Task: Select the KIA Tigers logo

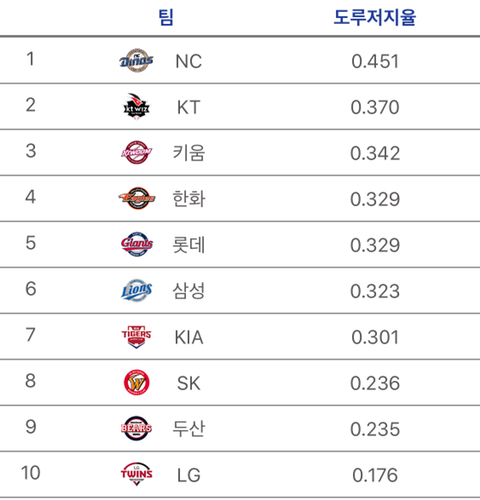Action: 136,337
